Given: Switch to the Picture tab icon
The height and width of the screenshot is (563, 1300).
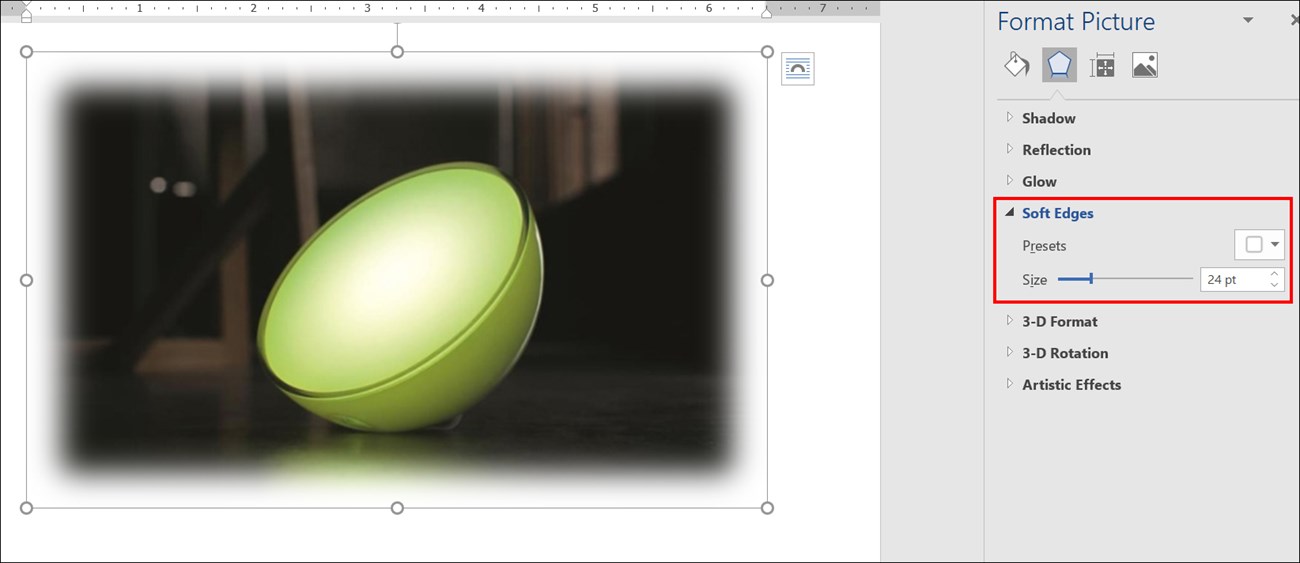Looking at the screenshot, I should pyautogui.click(x=1145, y=66).
